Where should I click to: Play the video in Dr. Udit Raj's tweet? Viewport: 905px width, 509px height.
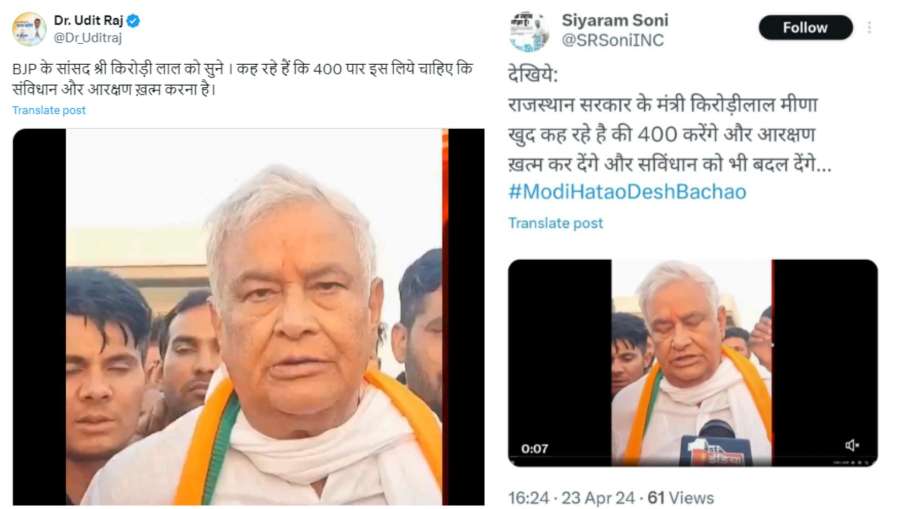click(x=248, y=317)
